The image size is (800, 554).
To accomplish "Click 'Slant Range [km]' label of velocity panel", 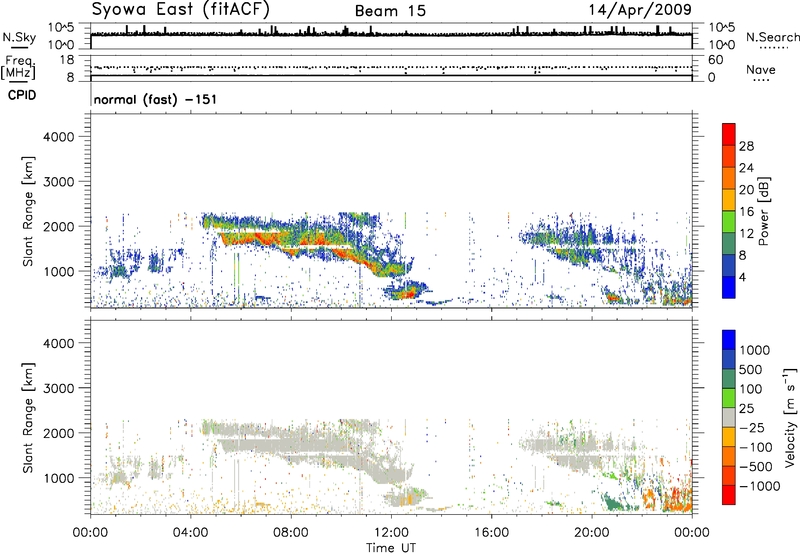I will [28, 418].
